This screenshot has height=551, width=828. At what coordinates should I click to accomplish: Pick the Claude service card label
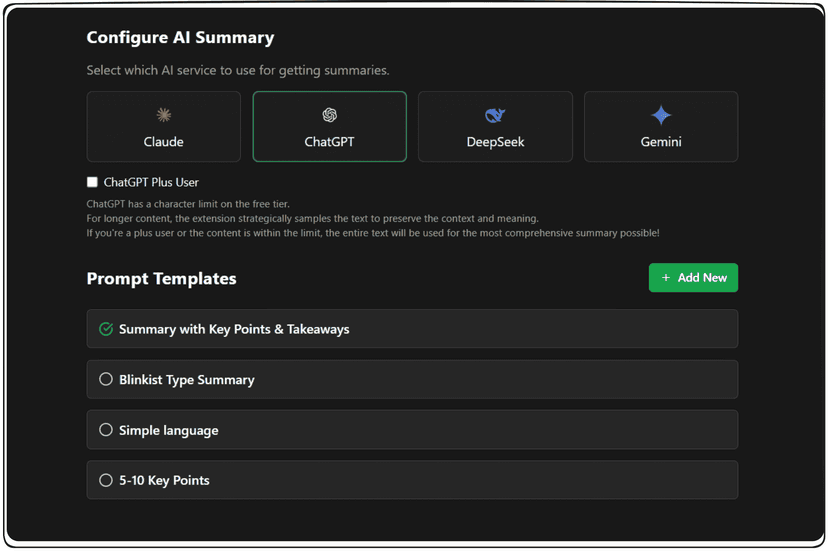164,142
